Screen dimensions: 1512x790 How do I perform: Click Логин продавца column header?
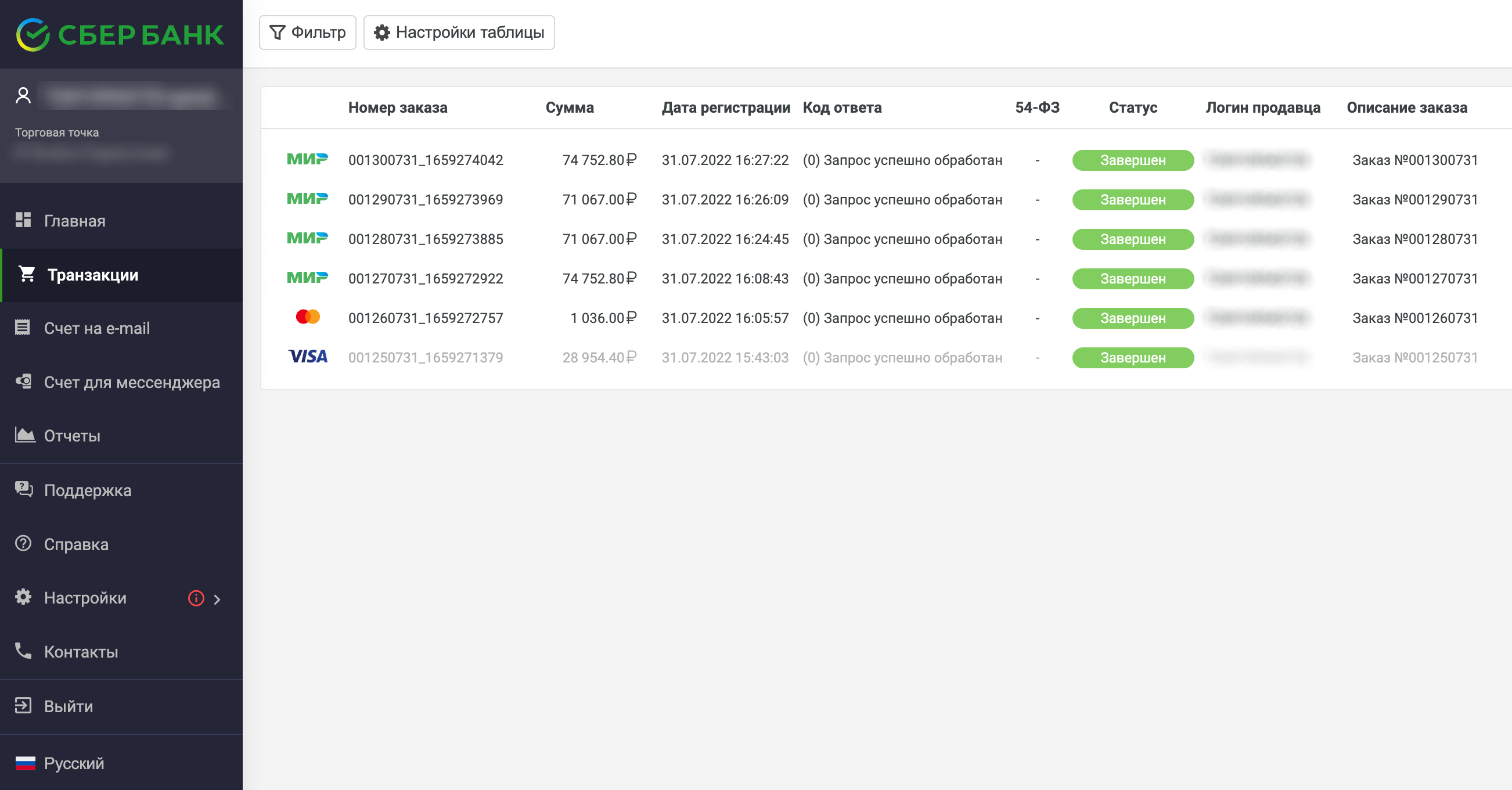pyautogui.click(x=1262, y=107)
